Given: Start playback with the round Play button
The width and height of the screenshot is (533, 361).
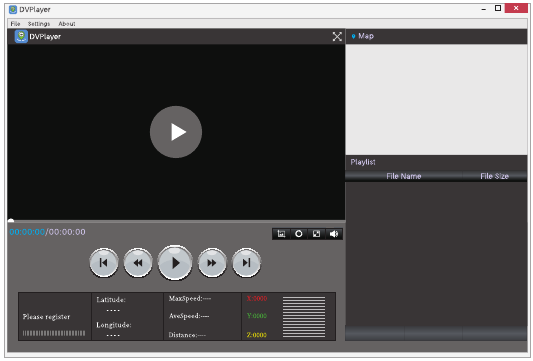Looking at the screenshot, I should pos(175,263).
